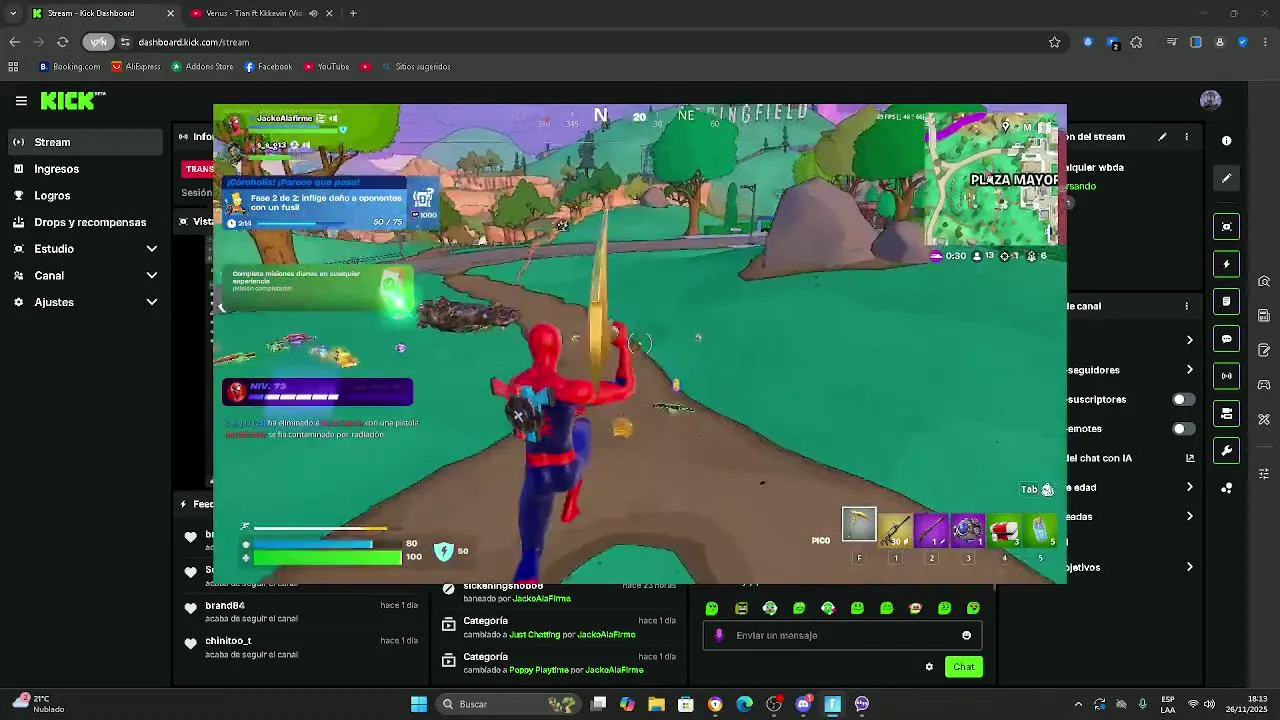Click the address bar URL dashboard.kick.com/stream
Image resolution: width=1280 pixels, height=720 pixels.
[x=194, y=42]
